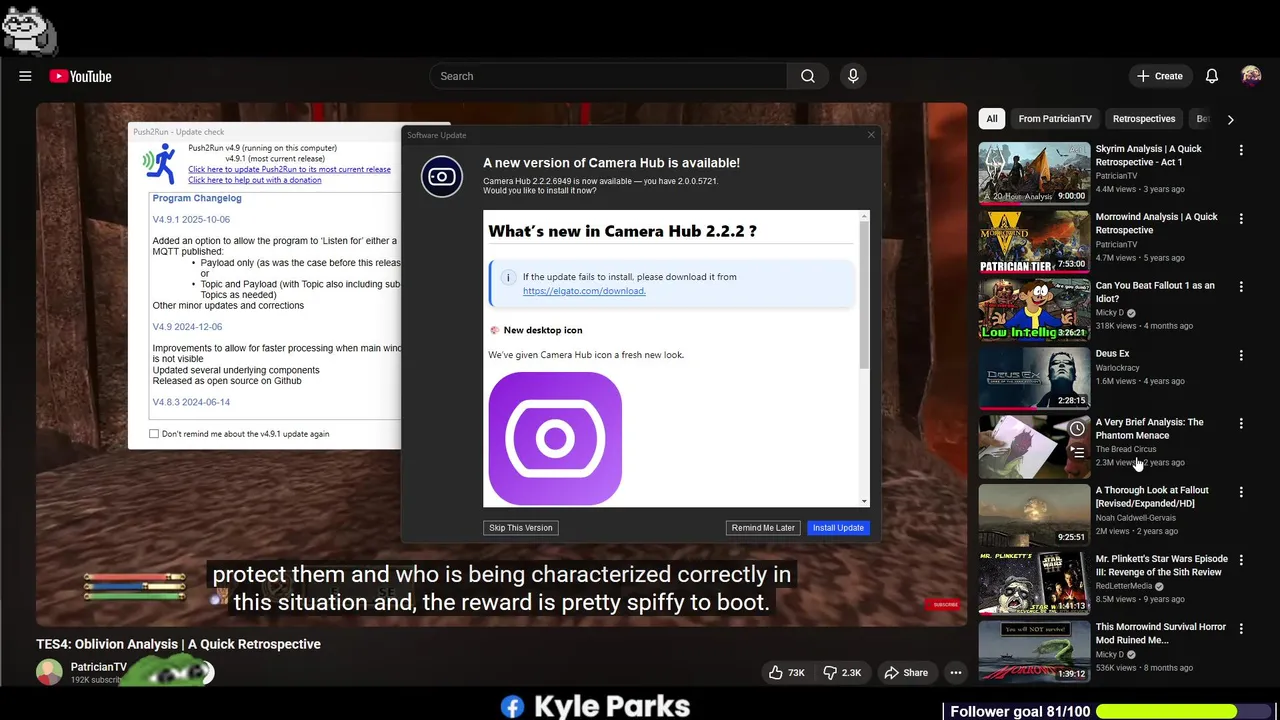Dislike the video with thumbs down
Viewport: 1280px width, 720px height.
(844, 673)
